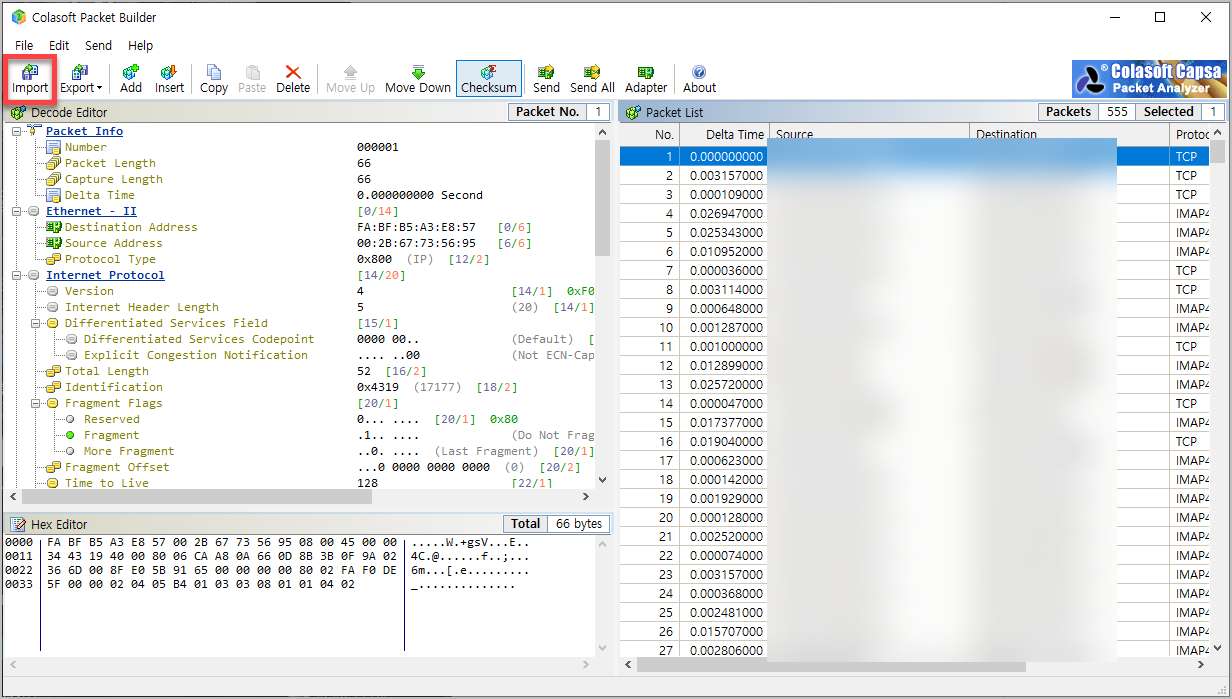Open the Edit menu
The width and height of the screenshot is (1232, 699).
click(x=59, y=45)
